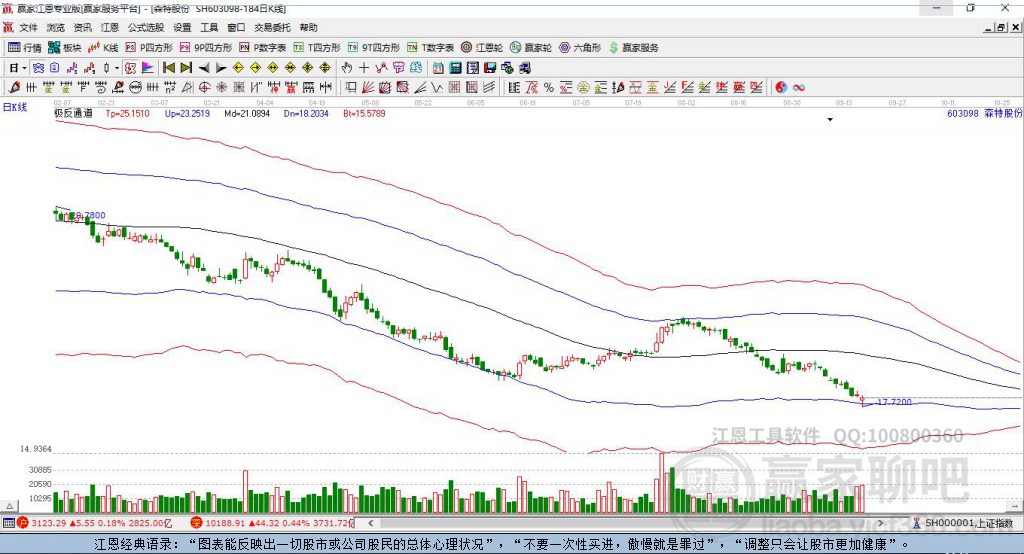Click the Bt=15.5789 value
The height and width of the screenshot is (554, 1024).
click(364, 114)
